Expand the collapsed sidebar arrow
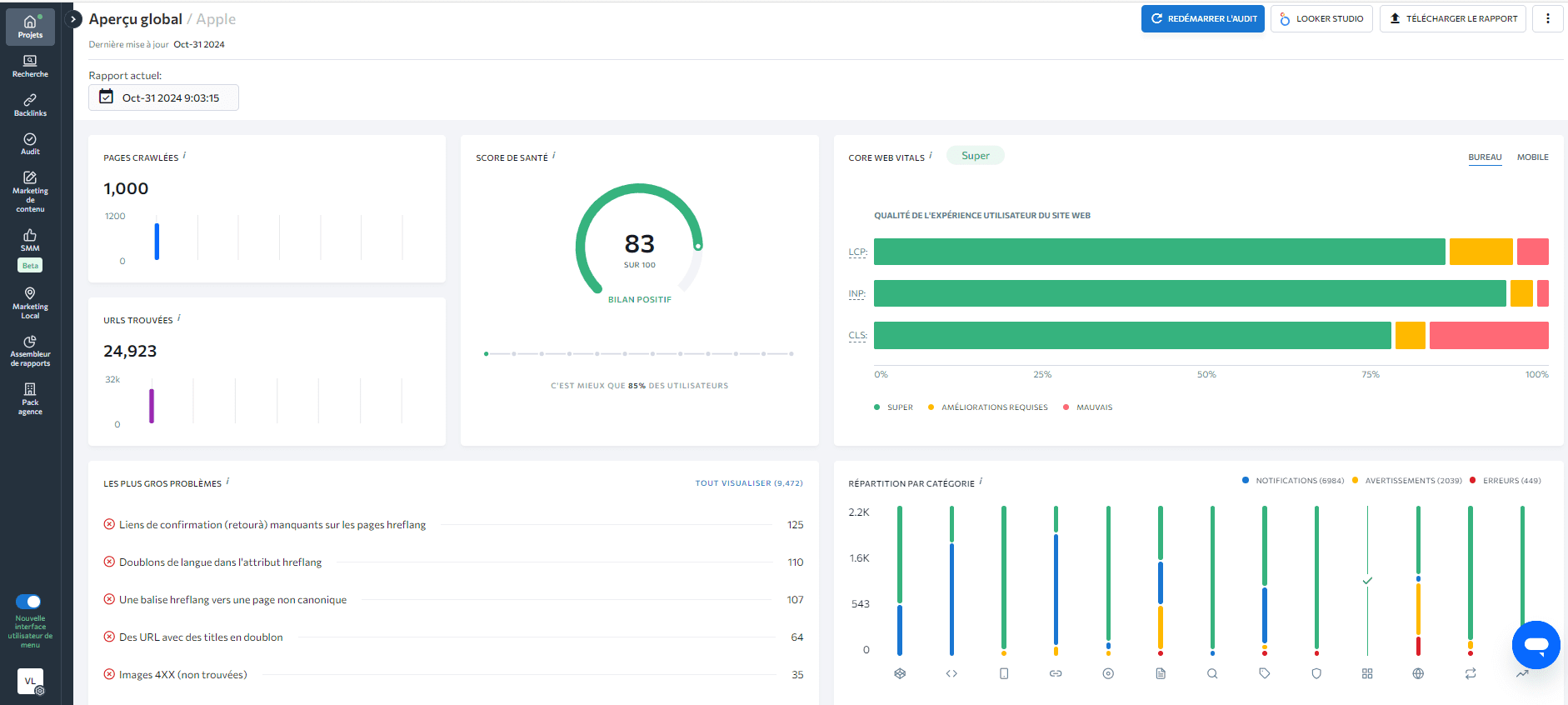The height and width of the screenshot is (705, 1568). (73, 18)
